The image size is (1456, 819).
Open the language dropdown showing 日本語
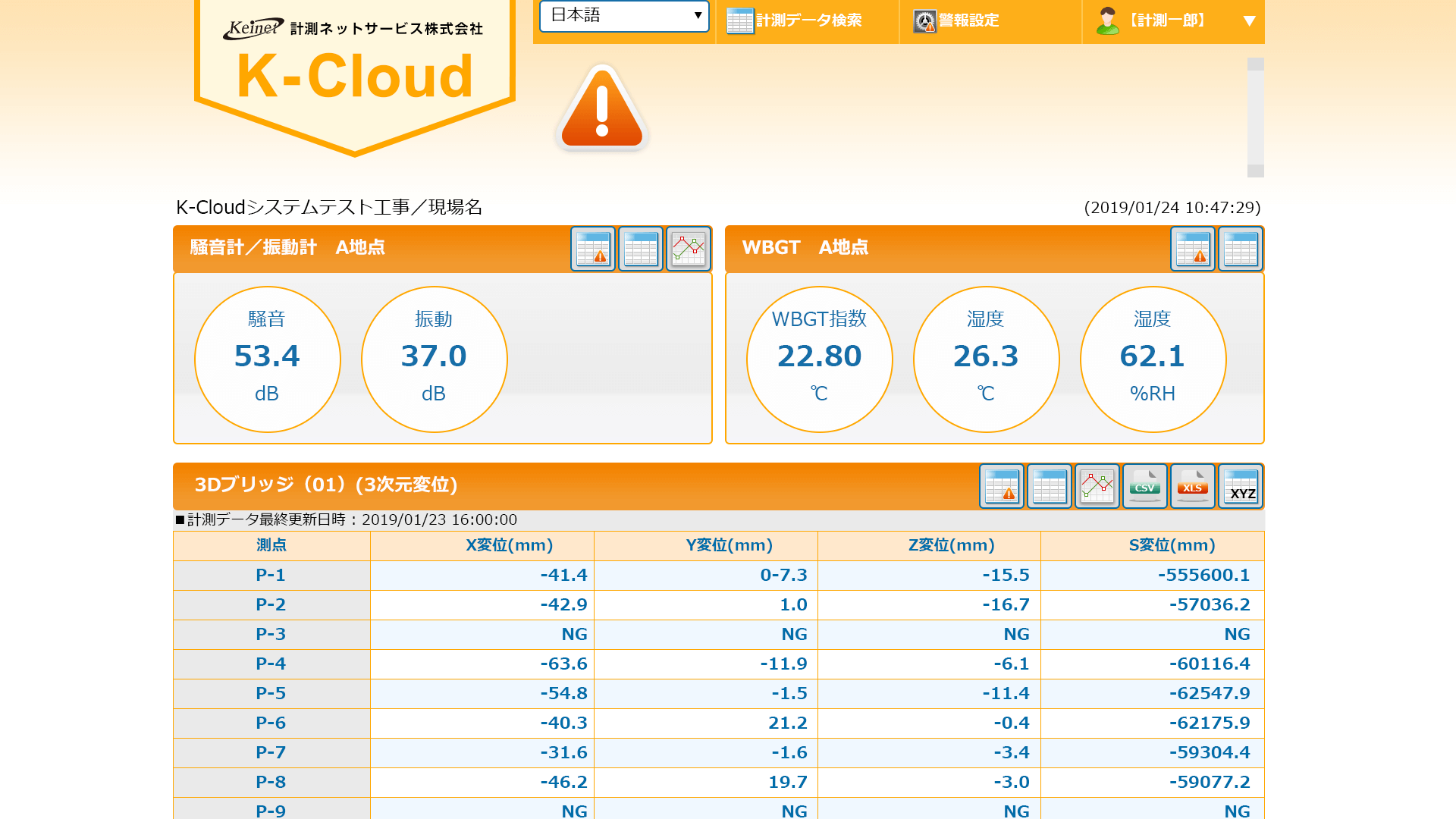624,16
